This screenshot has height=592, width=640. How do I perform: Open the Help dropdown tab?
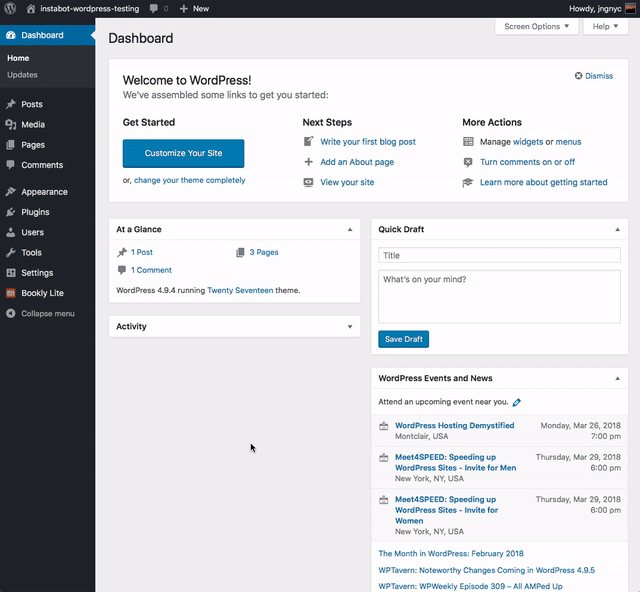point(605,27)
